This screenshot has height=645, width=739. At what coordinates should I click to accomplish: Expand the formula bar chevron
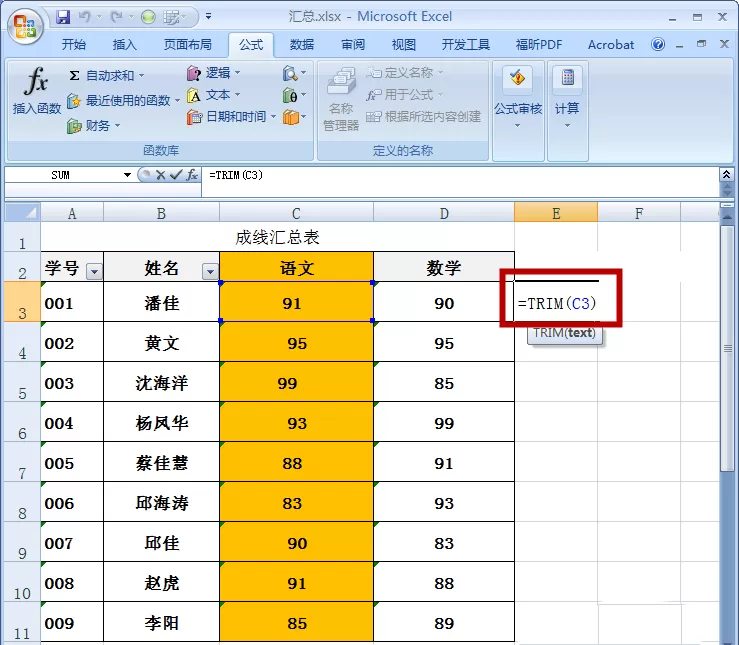click(x=726, y=175)
